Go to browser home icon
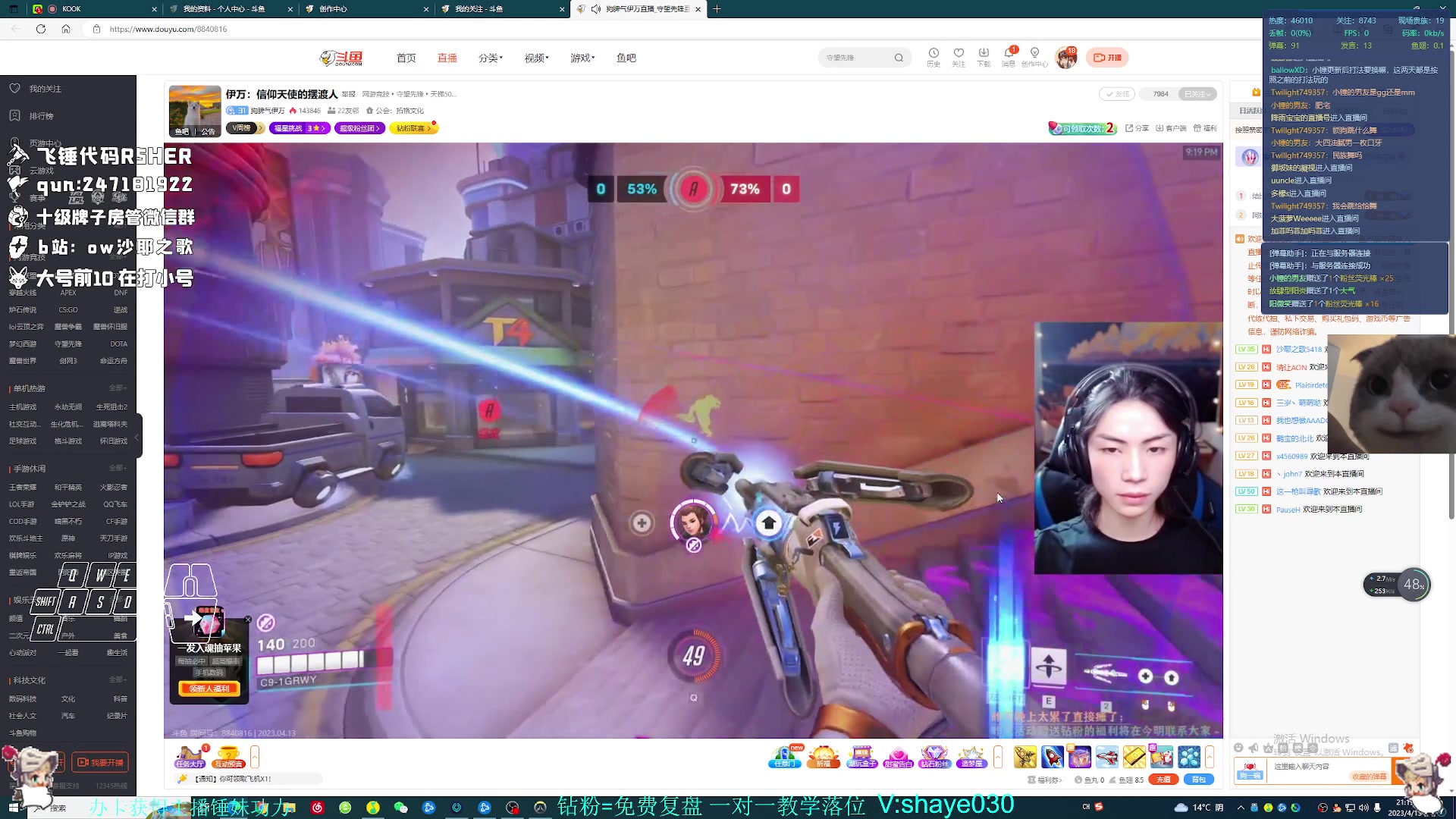This screenshot has width=1456, height=819. pos(66,29)
